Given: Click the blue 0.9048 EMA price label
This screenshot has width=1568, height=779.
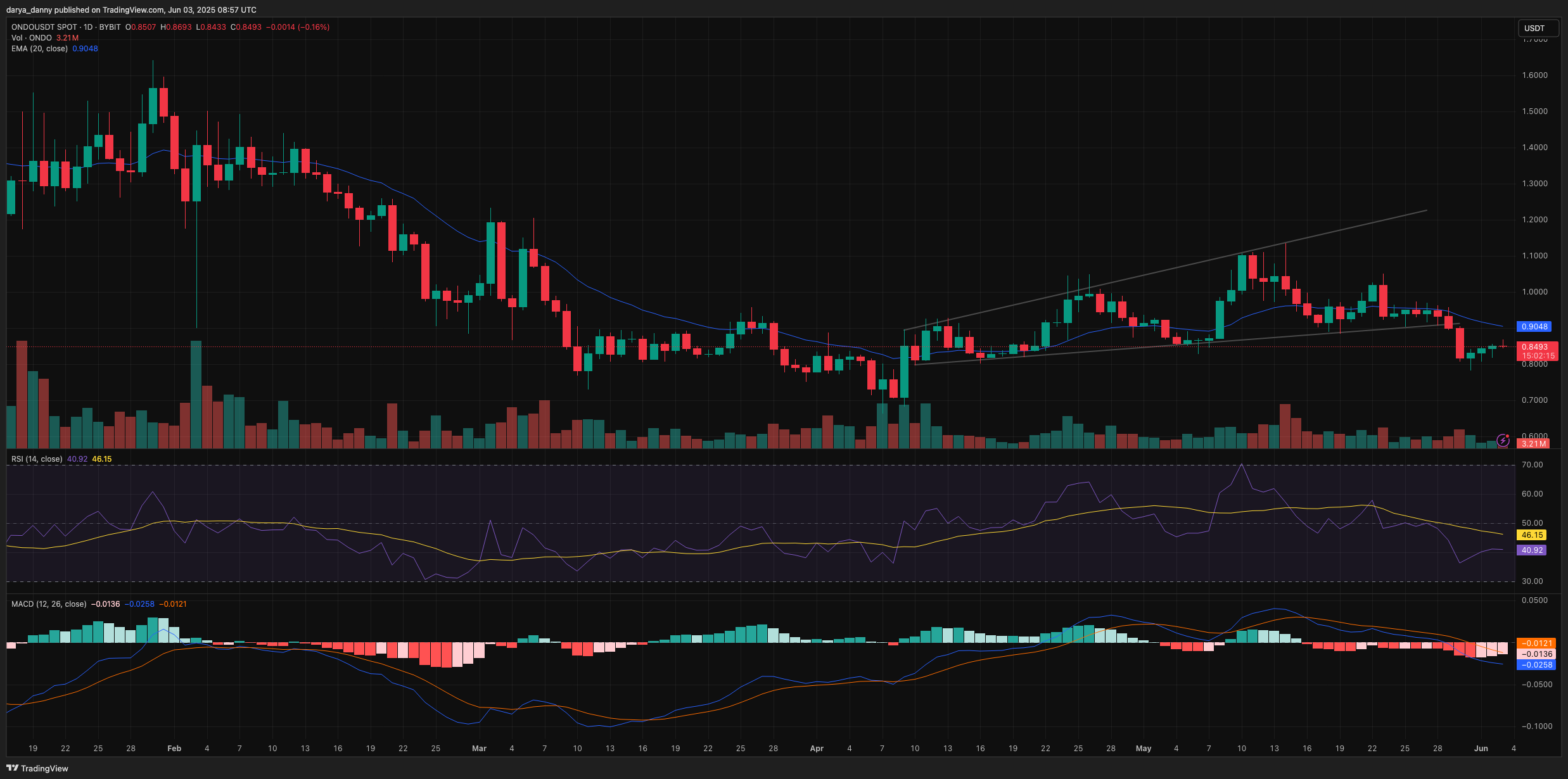Looking at the screenshot, I should pyautogui.click(x=1534, y=327).
